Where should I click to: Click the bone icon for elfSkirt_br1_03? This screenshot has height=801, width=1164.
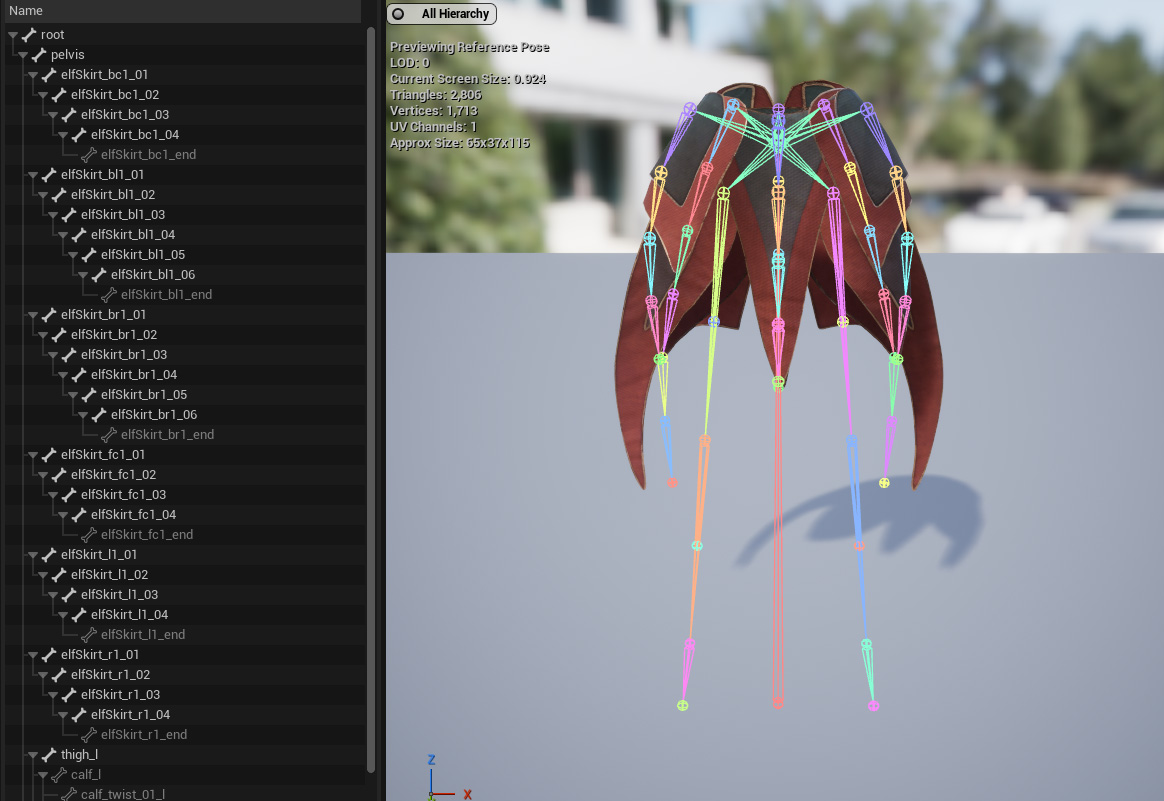coord(69,356)
